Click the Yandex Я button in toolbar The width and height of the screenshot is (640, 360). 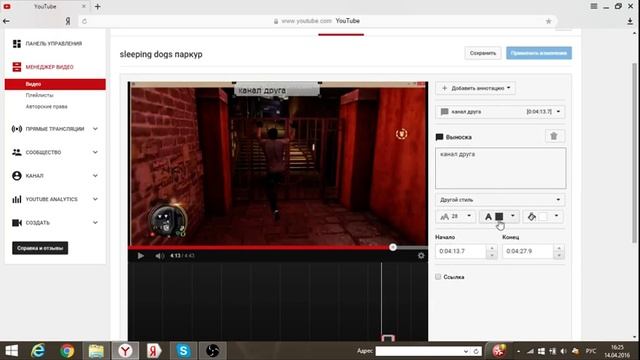(68, 21)
